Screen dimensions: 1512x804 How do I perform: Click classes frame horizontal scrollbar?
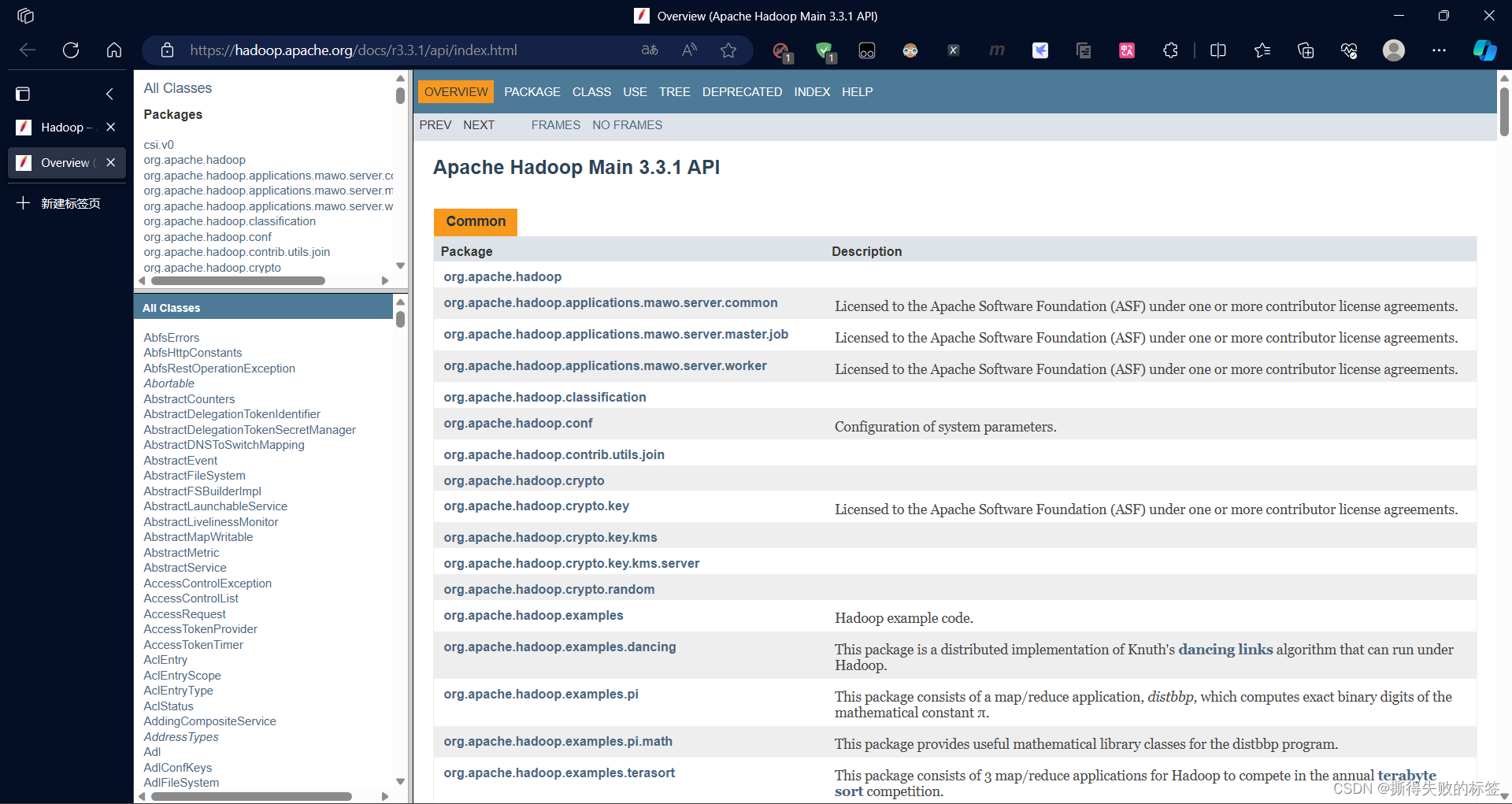(x=251, y=796)
